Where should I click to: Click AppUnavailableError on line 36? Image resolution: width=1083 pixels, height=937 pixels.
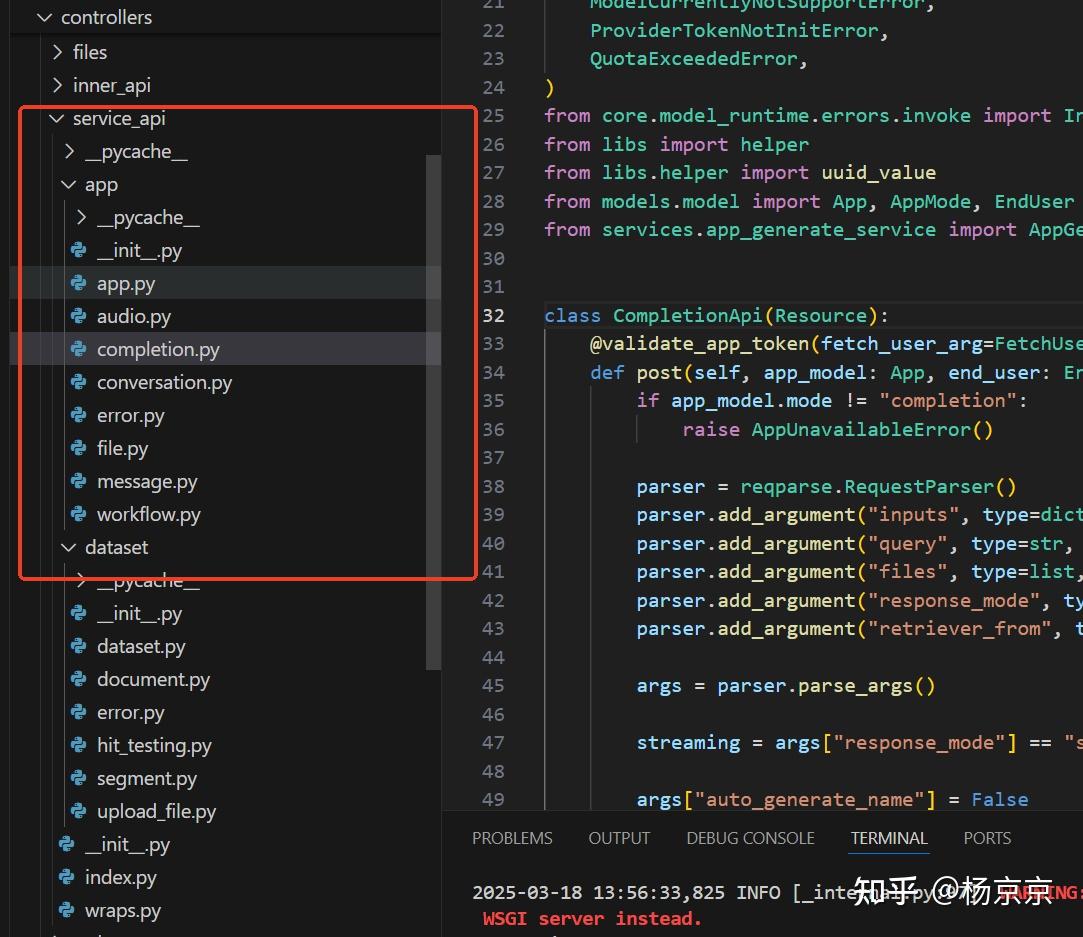pos(861,429)
